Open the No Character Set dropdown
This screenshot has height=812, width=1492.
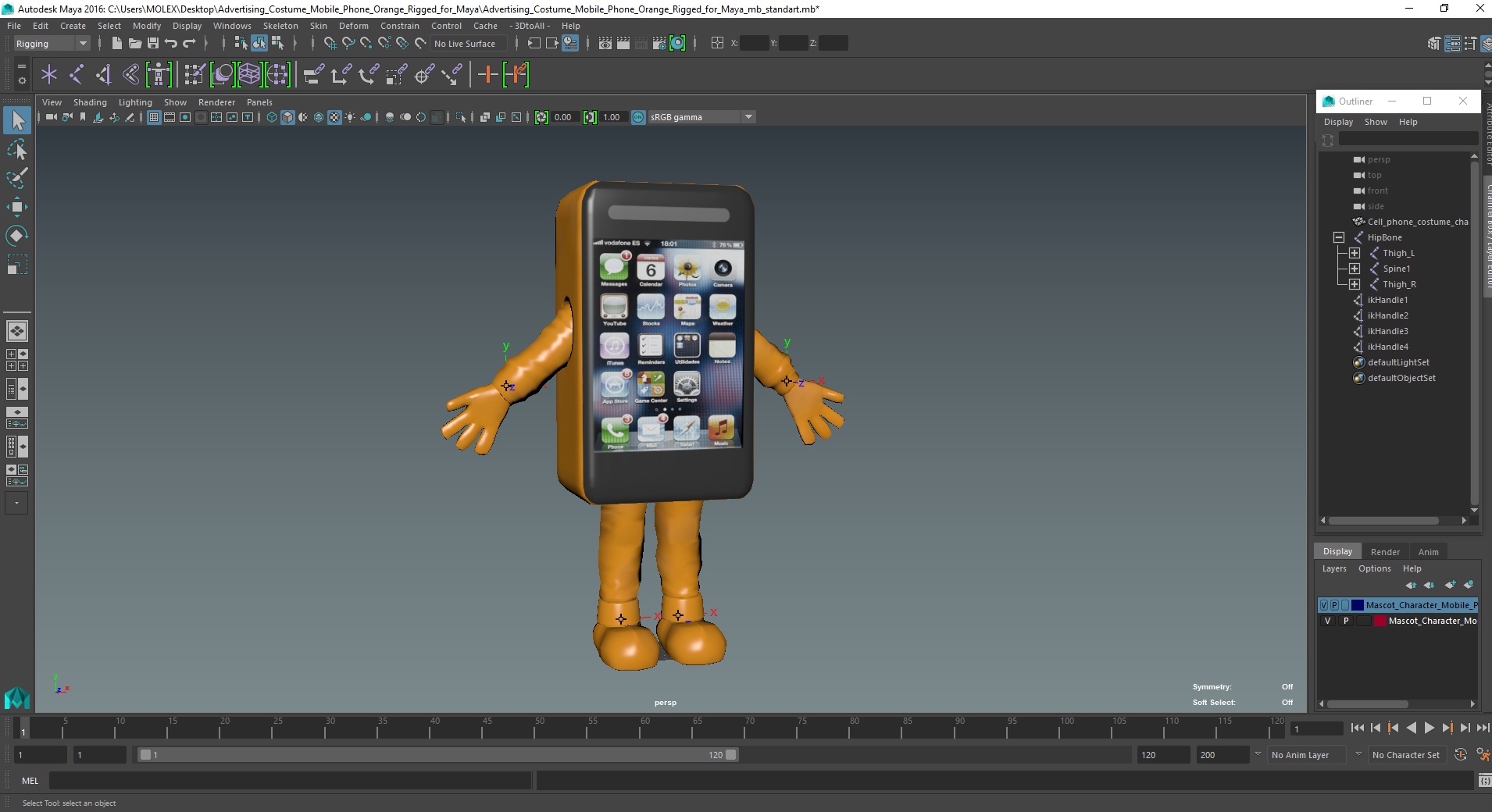click(x=1407, y=755)
